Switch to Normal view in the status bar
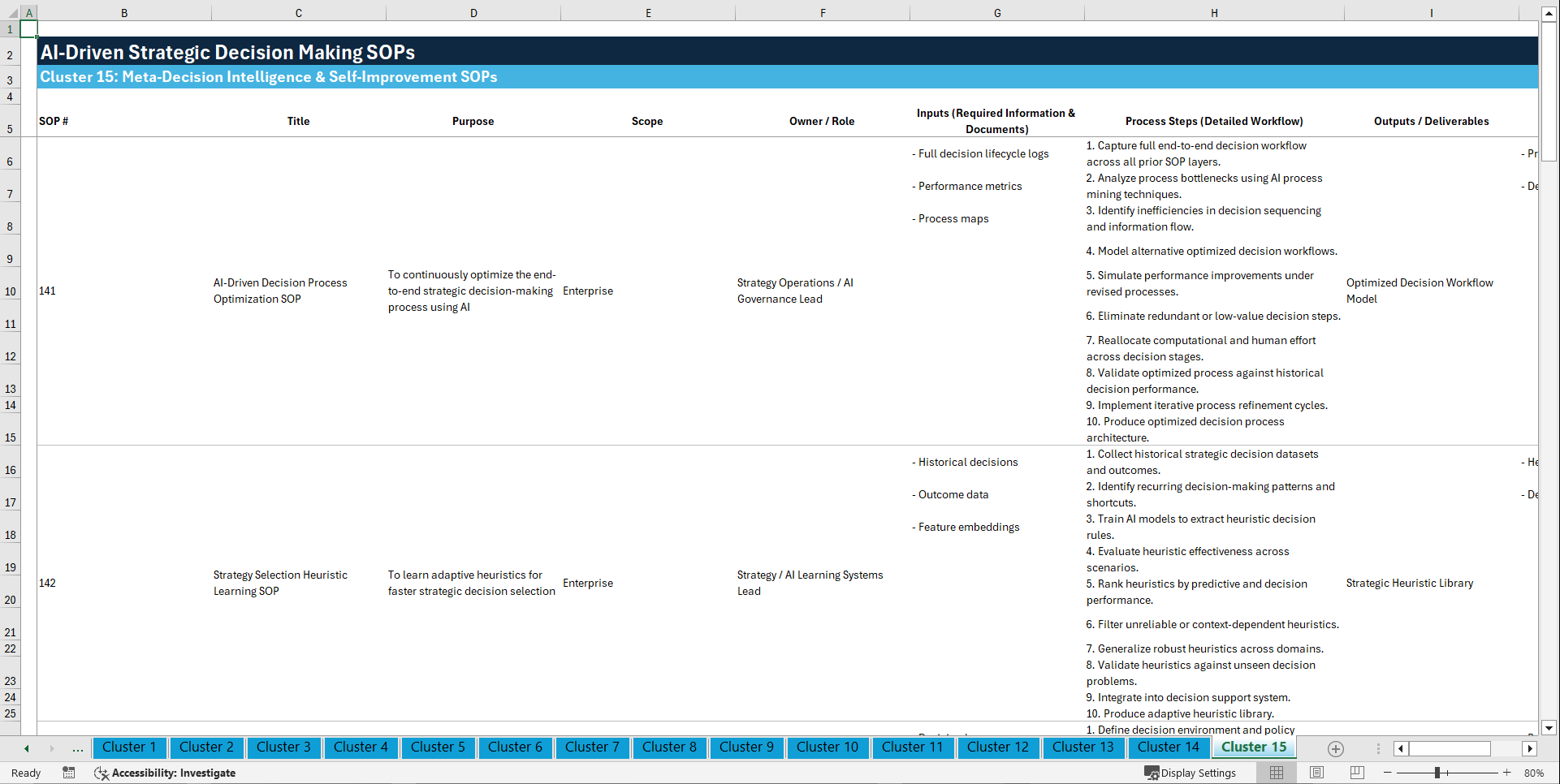Screen dimensions: 1560x784 click(1276, 773)
